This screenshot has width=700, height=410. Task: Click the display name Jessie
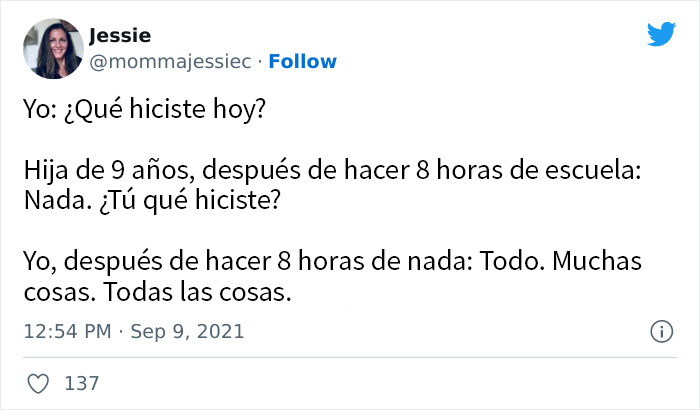tap(120, 37)
